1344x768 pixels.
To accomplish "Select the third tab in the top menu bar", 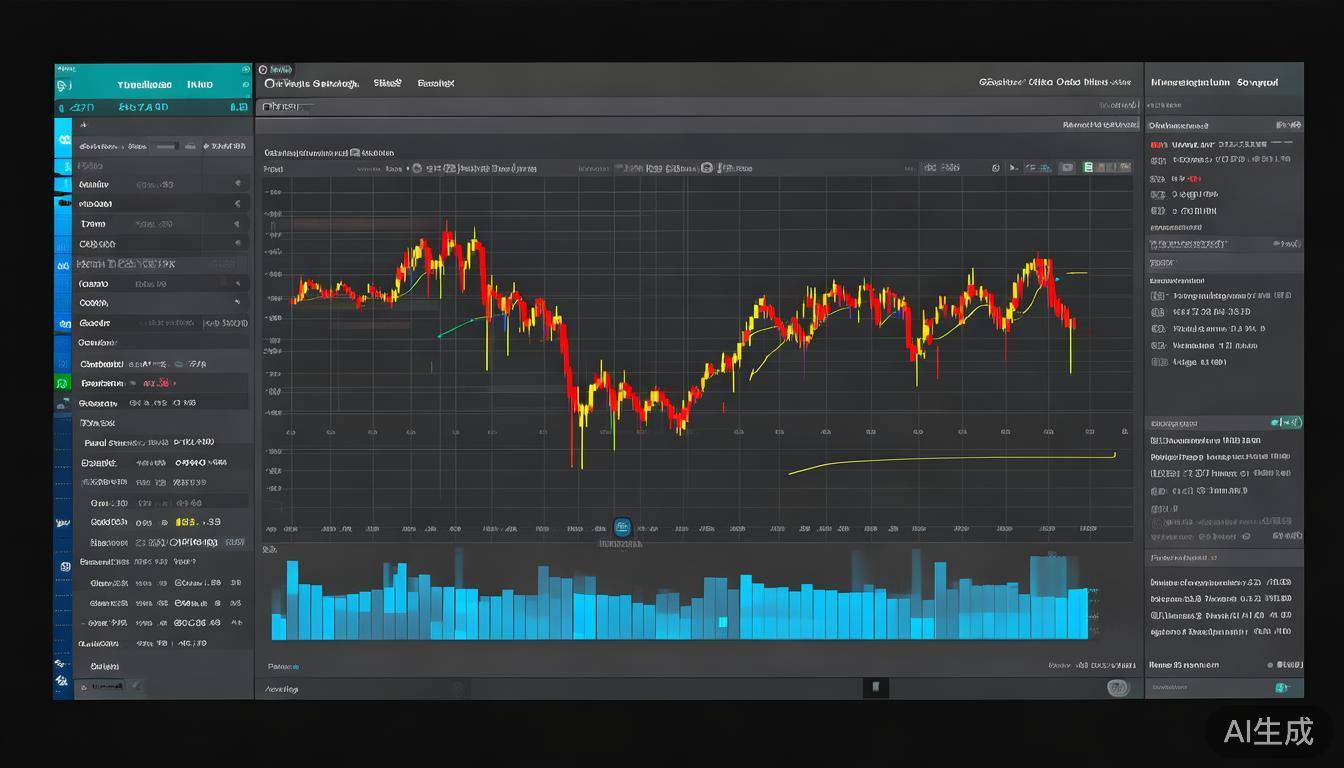I will (435, 83).
